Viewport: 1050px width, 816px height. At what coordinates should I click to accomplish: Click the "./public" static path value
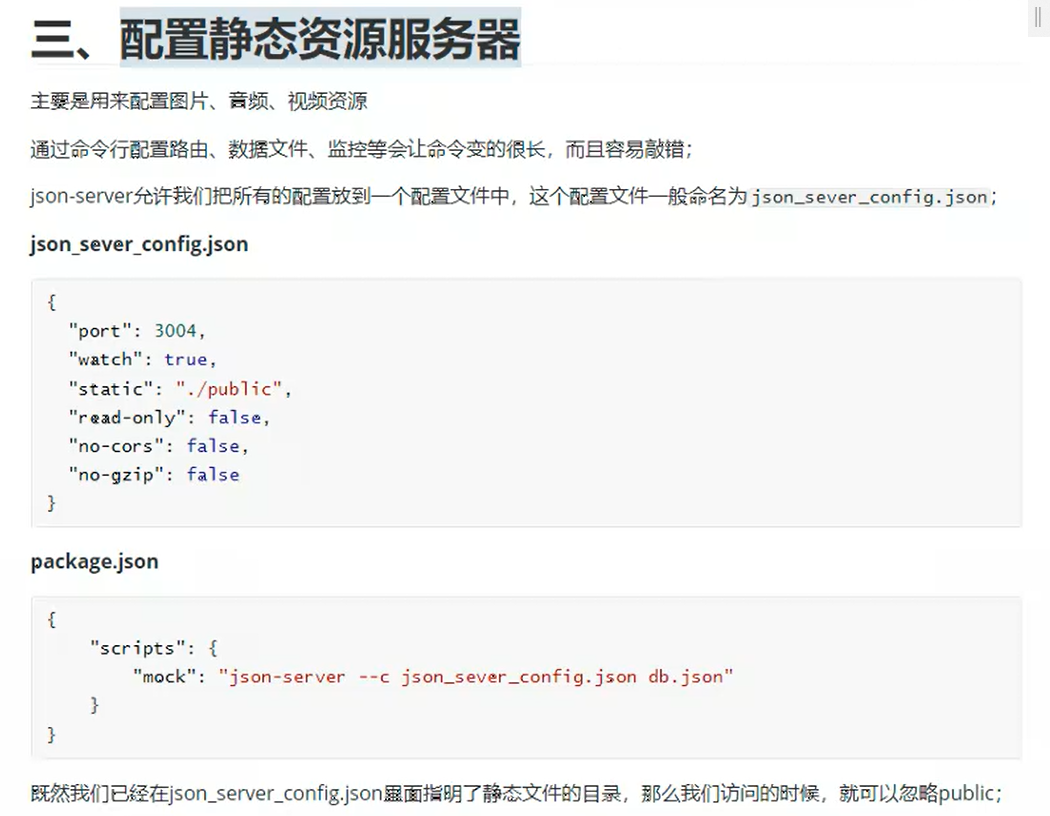pyautogui.click(x=232, y=388)
